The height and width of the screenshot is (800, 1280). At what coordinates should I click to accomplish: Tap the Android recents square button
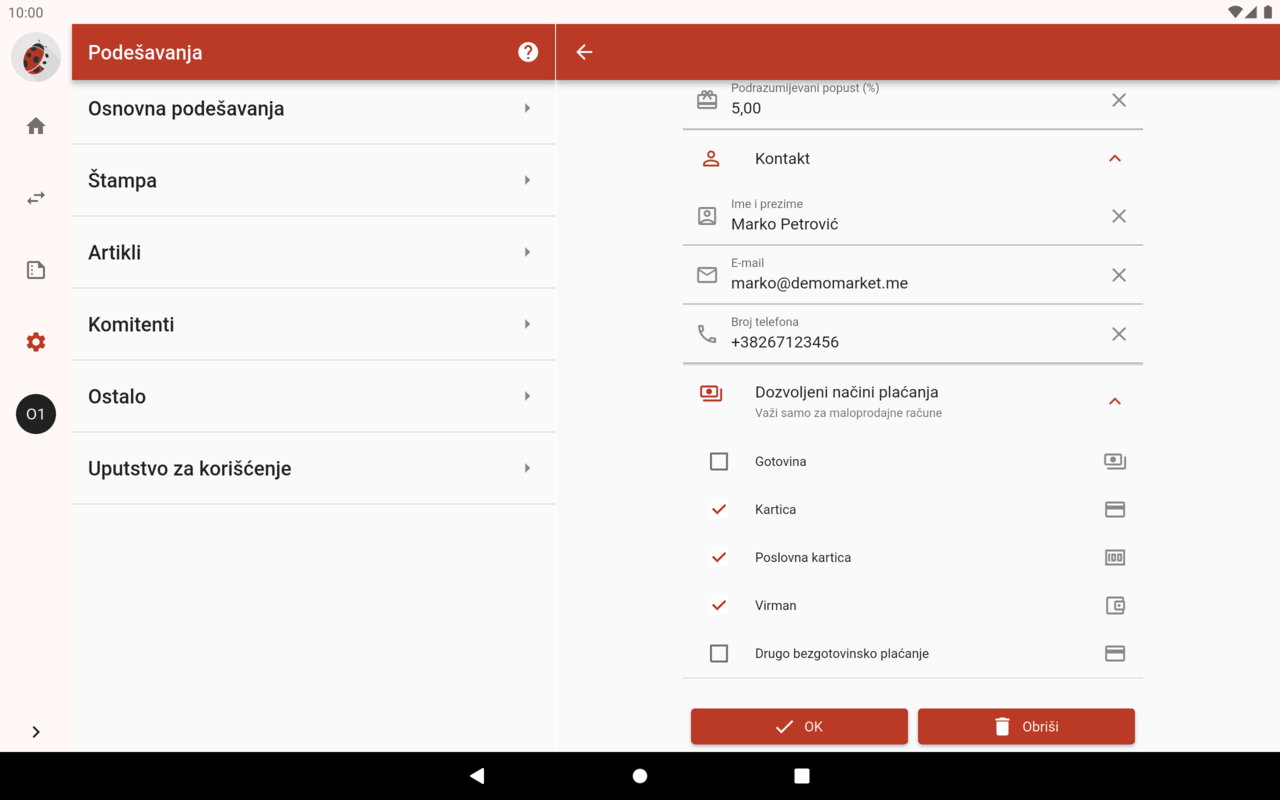[x=802, y=776]
